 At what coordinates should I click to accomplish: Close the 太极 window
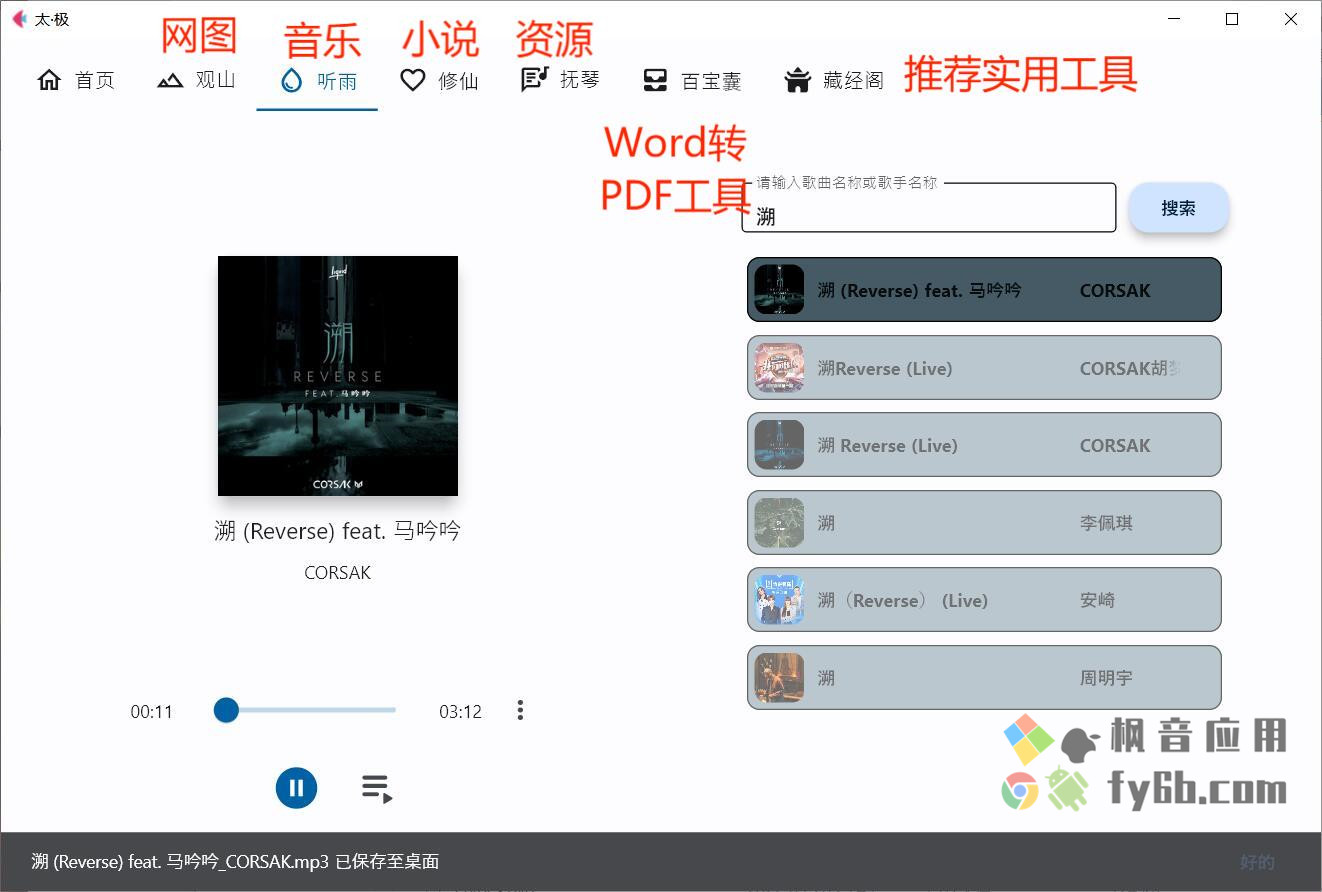[x=1291, y=19]
